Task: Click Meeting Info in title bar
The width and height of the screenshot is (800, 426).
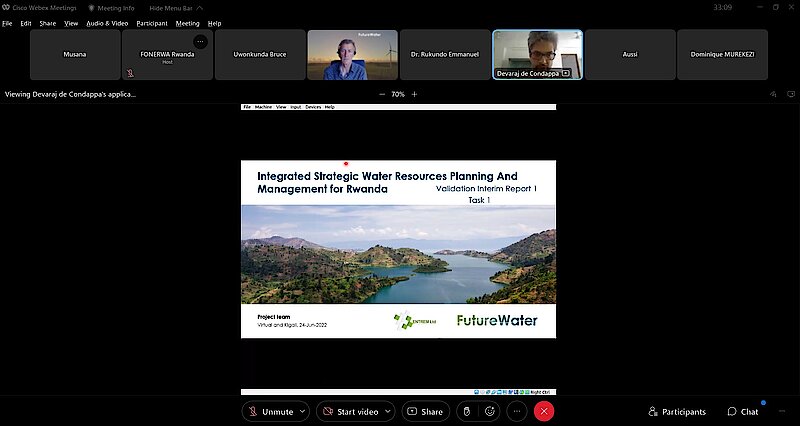Action: tap(114, 7)
